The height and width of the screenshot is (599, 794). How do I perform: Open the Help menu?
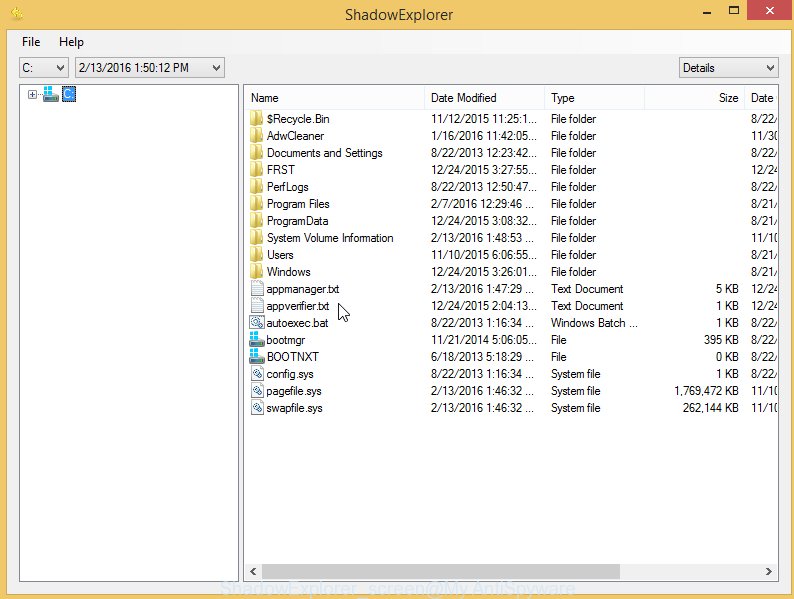71,42
